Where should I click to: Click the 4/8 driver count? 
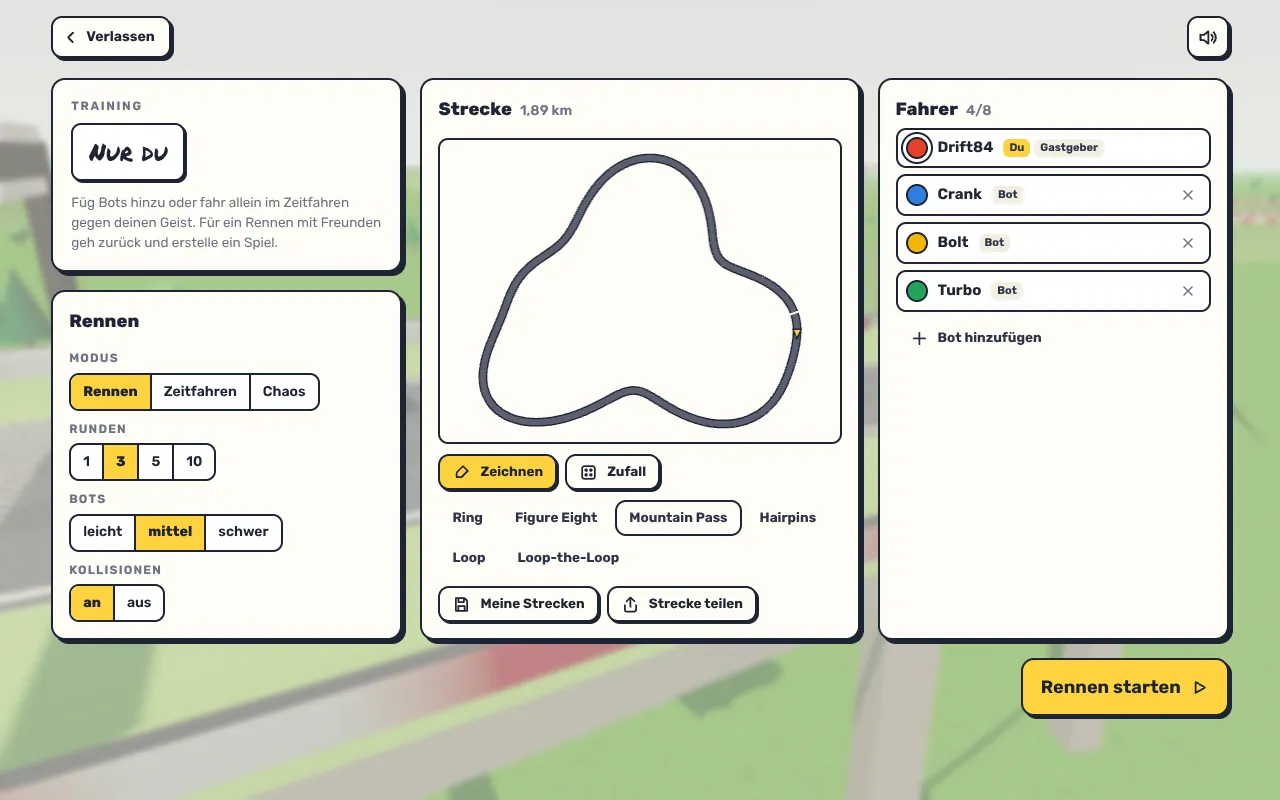click(978, 111)
